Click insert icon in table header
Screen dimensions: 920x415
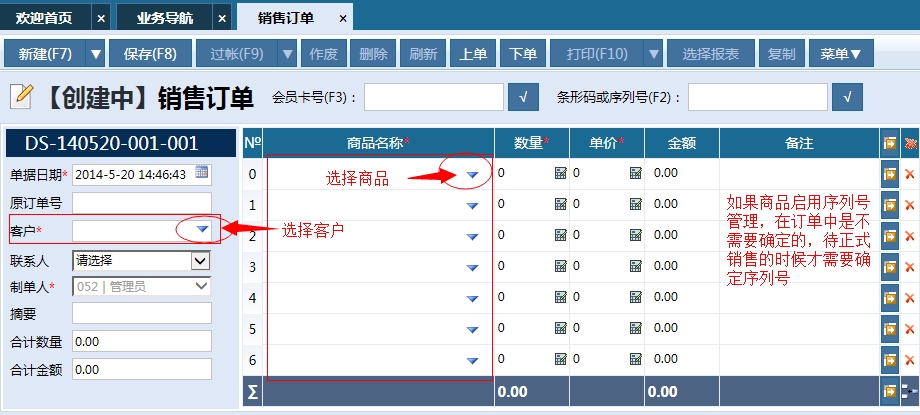[889, 144]
